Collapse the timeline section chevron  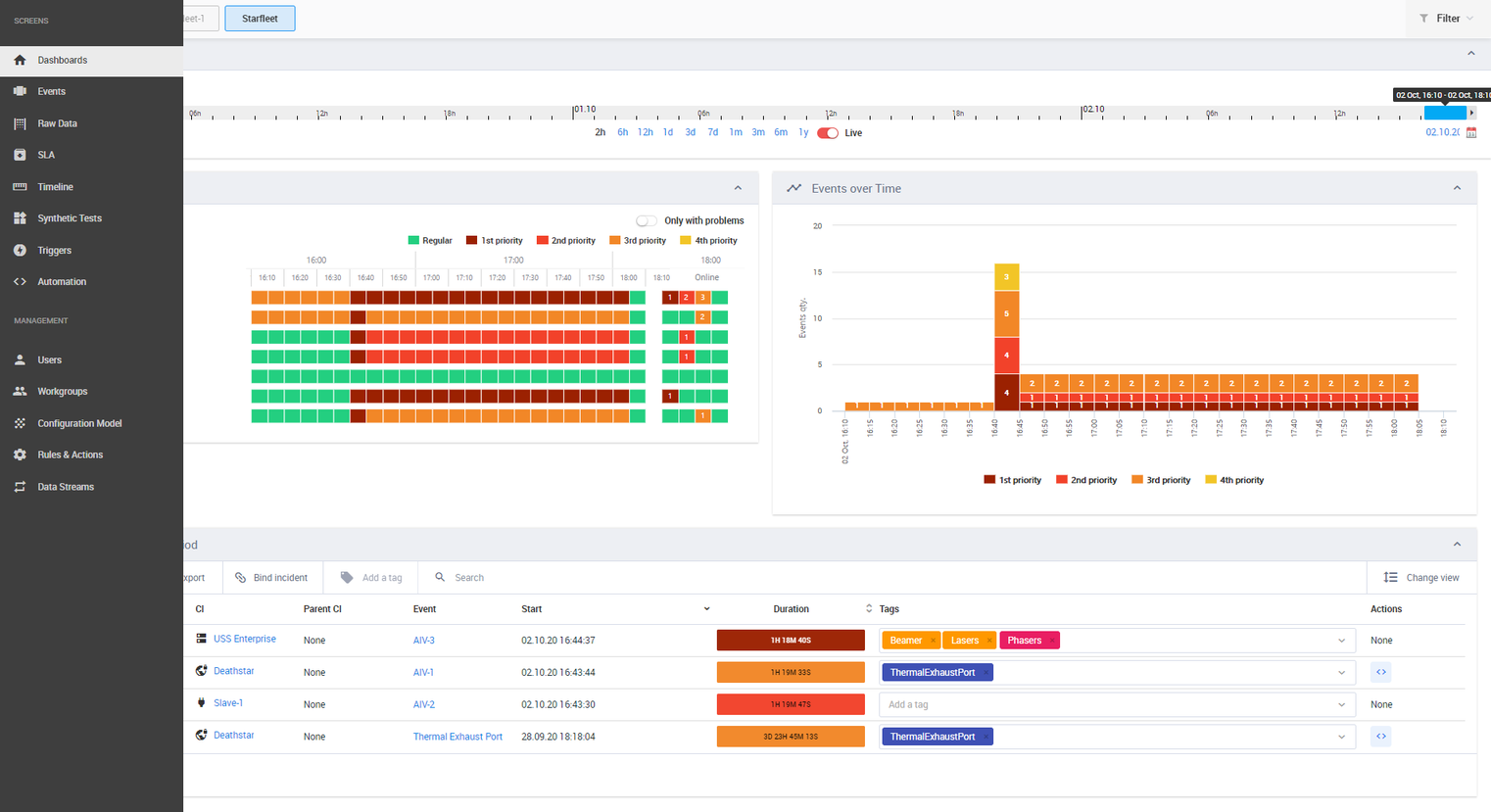tap(1470, 54)
